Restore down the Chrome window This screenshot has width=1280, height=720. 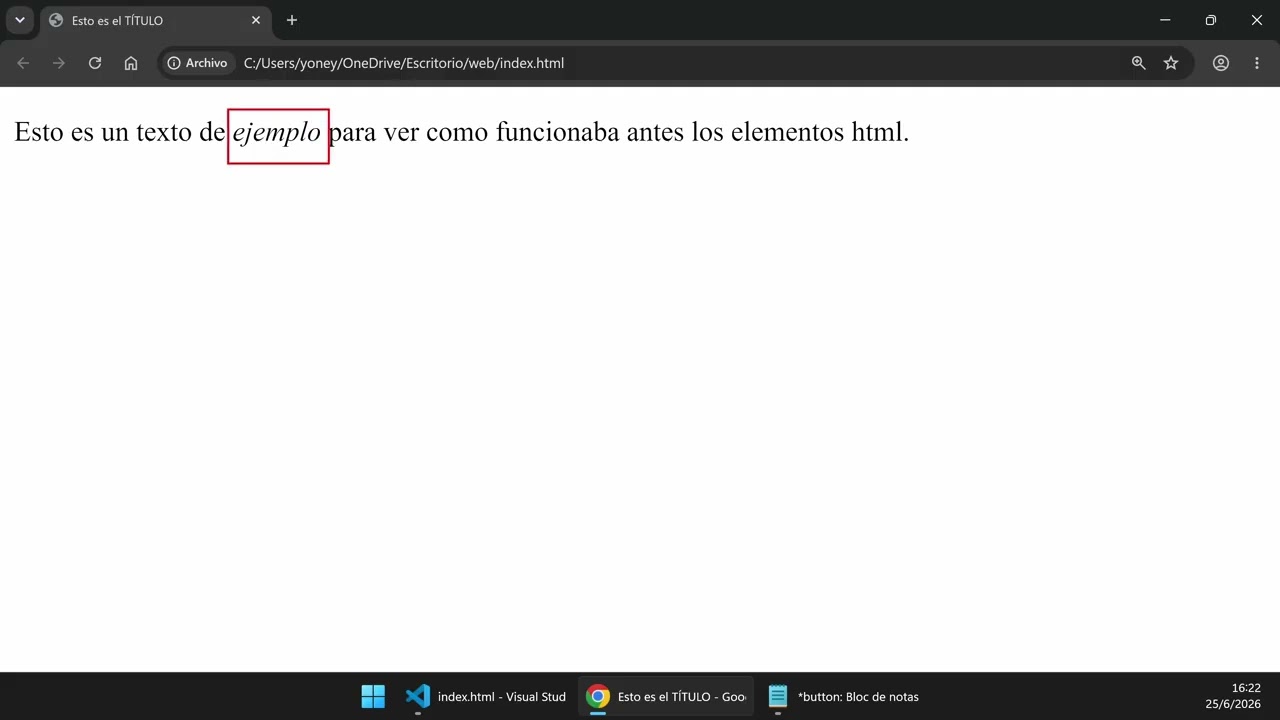(x=1211, y=20)
